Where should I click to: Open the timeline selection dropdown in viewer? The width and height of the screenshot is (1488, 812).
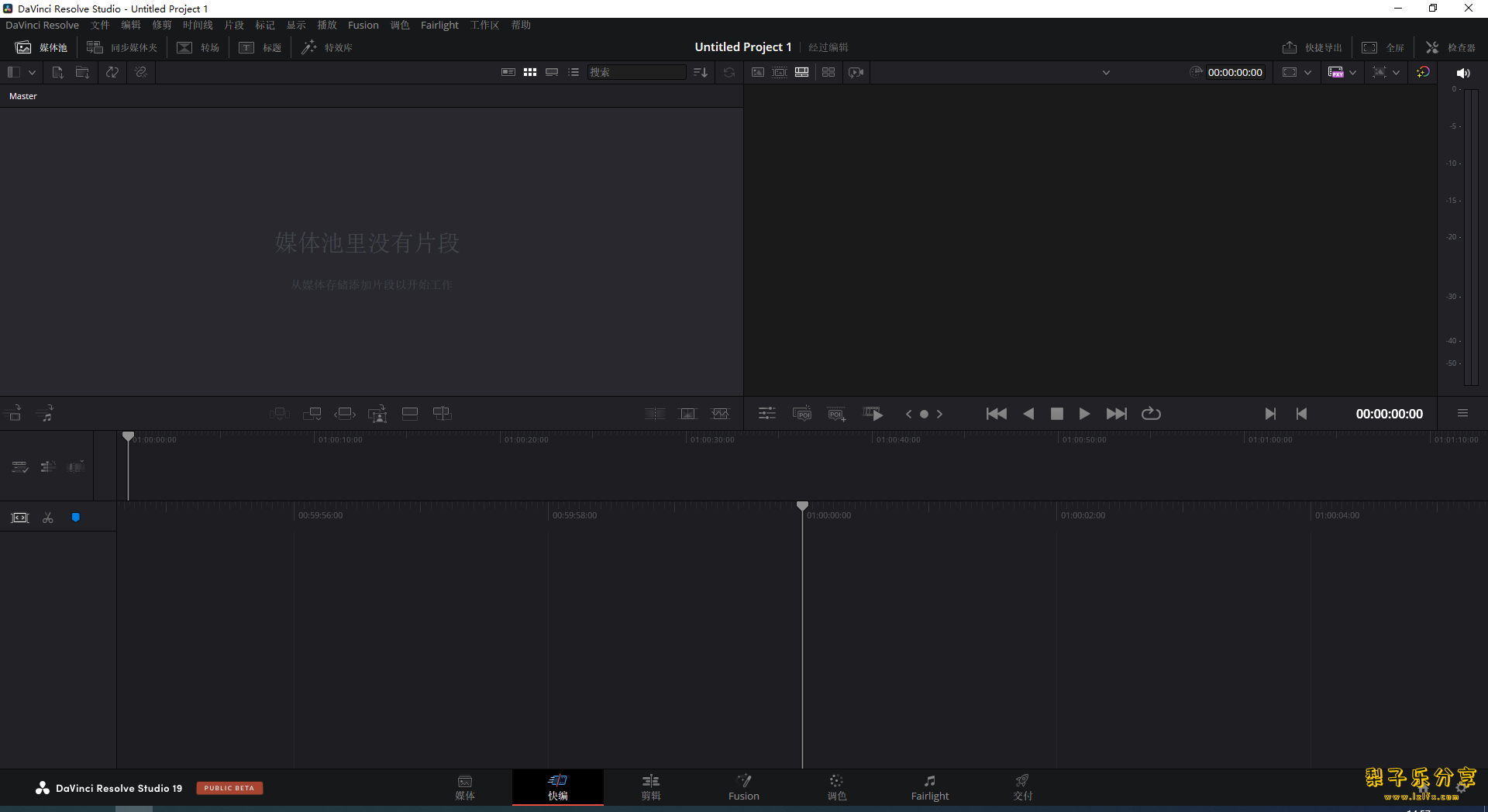1106,72
